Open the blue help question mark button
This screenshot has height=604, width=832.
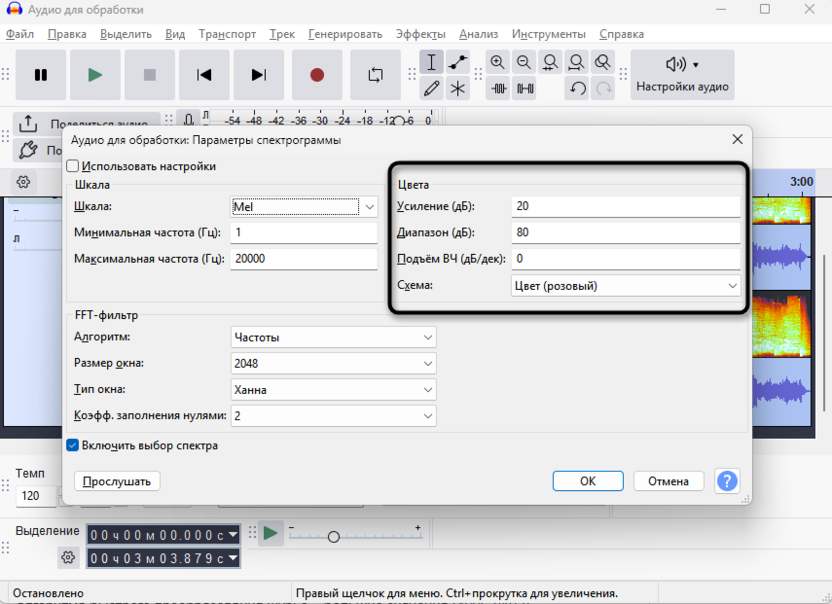click(x=727, y=481)
